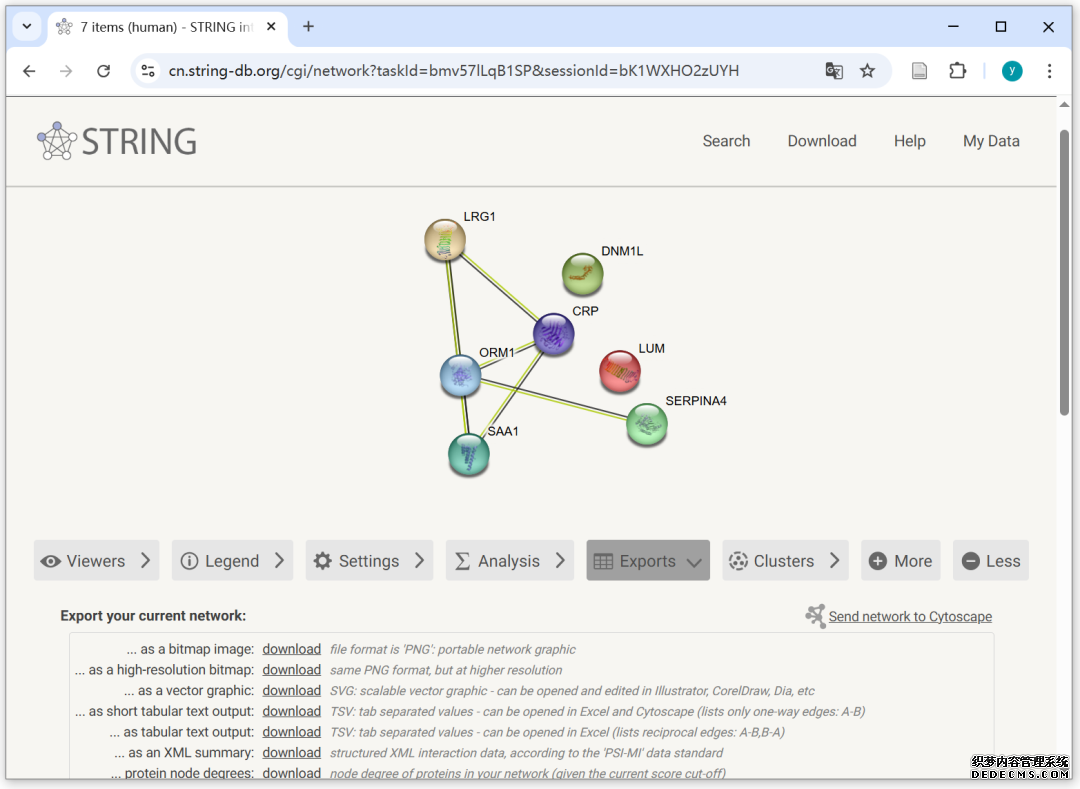Expand the Viewers panel
The image size is (1080, 789).
[97, 561]
